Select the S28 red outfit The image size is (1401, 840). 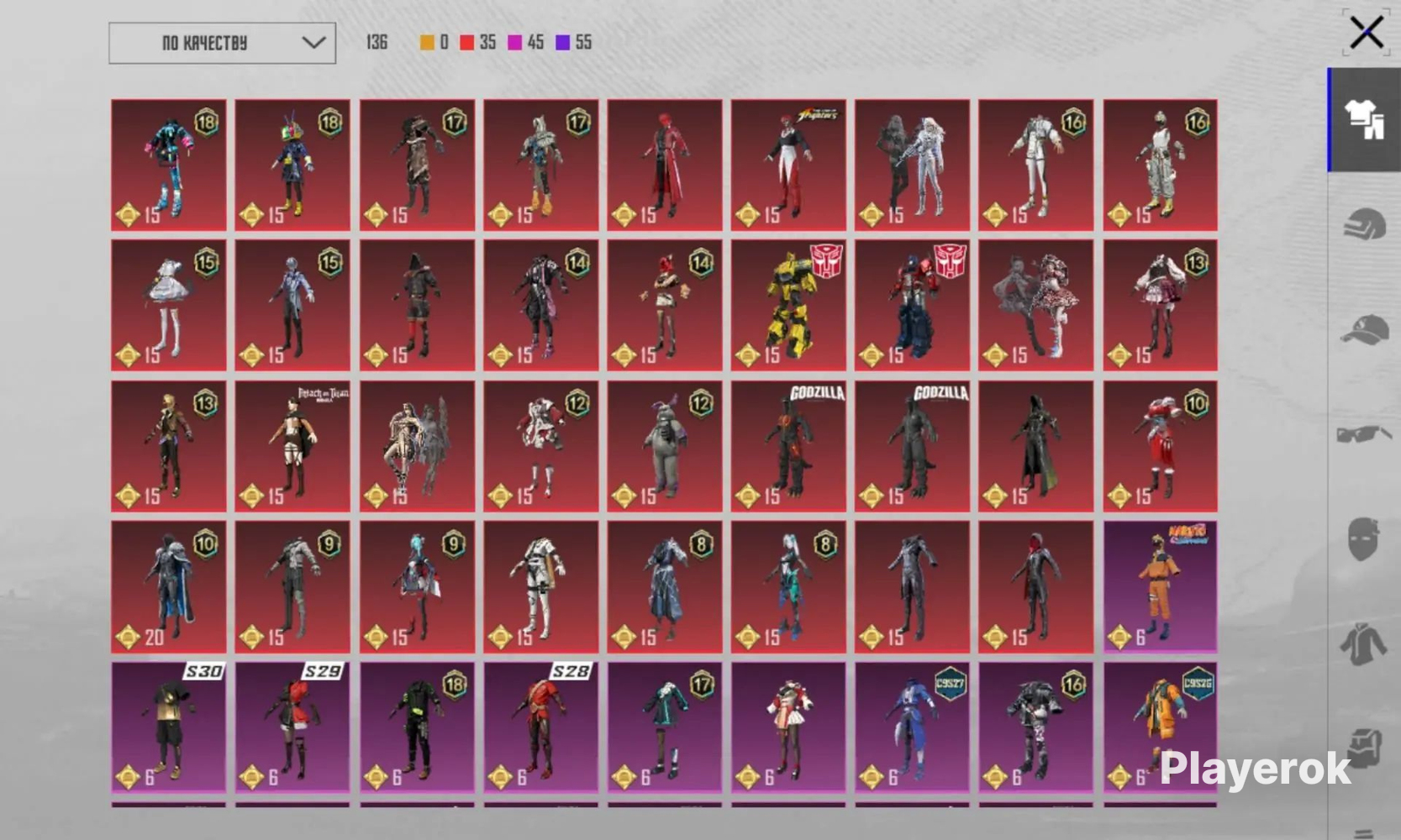point(540,727)
